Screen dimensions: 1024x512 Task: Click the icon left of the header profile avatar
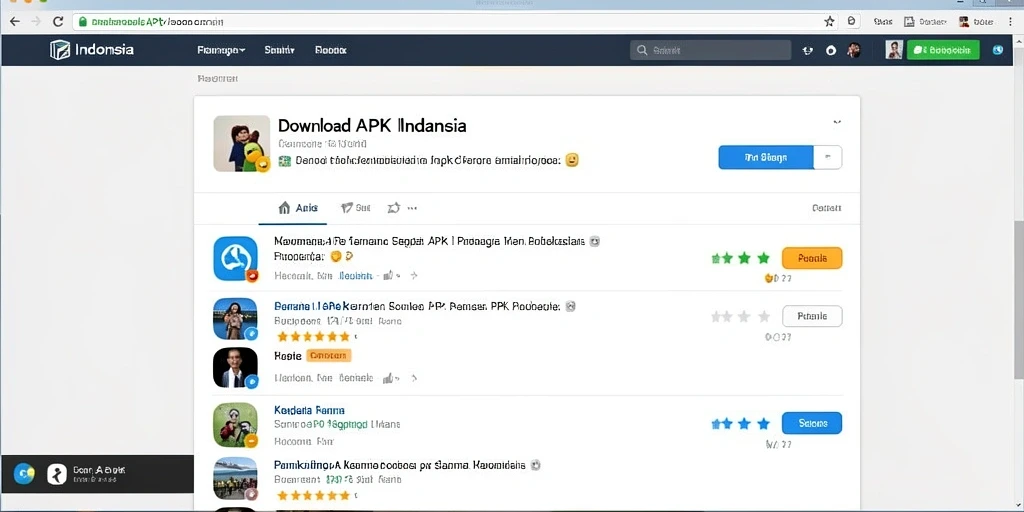808,50
